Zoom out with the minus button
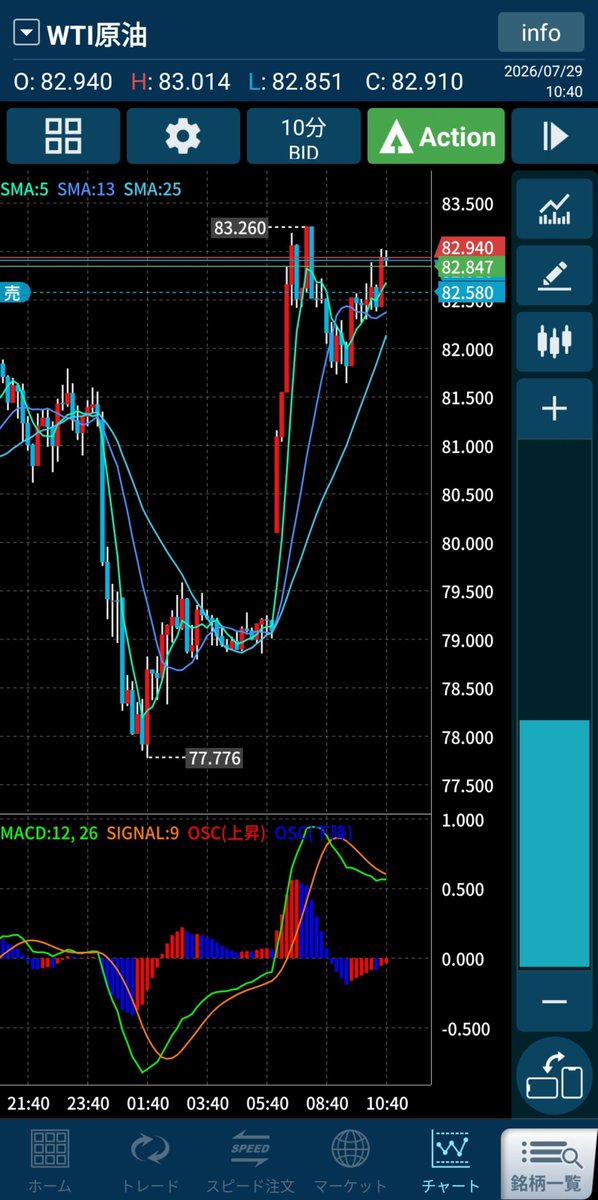 click(x=554, y=1002)
